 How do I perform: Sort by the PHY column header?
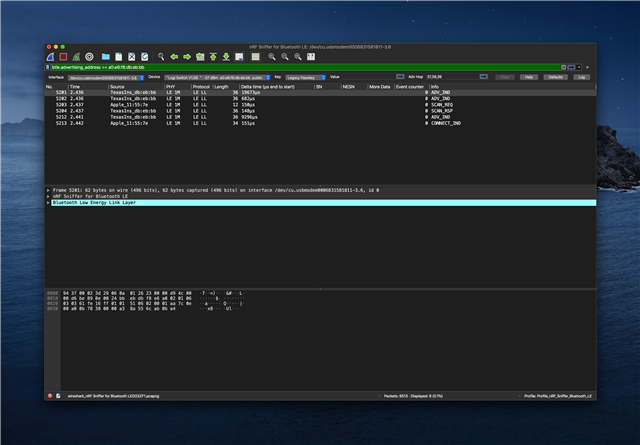click(x=178, y=87)
